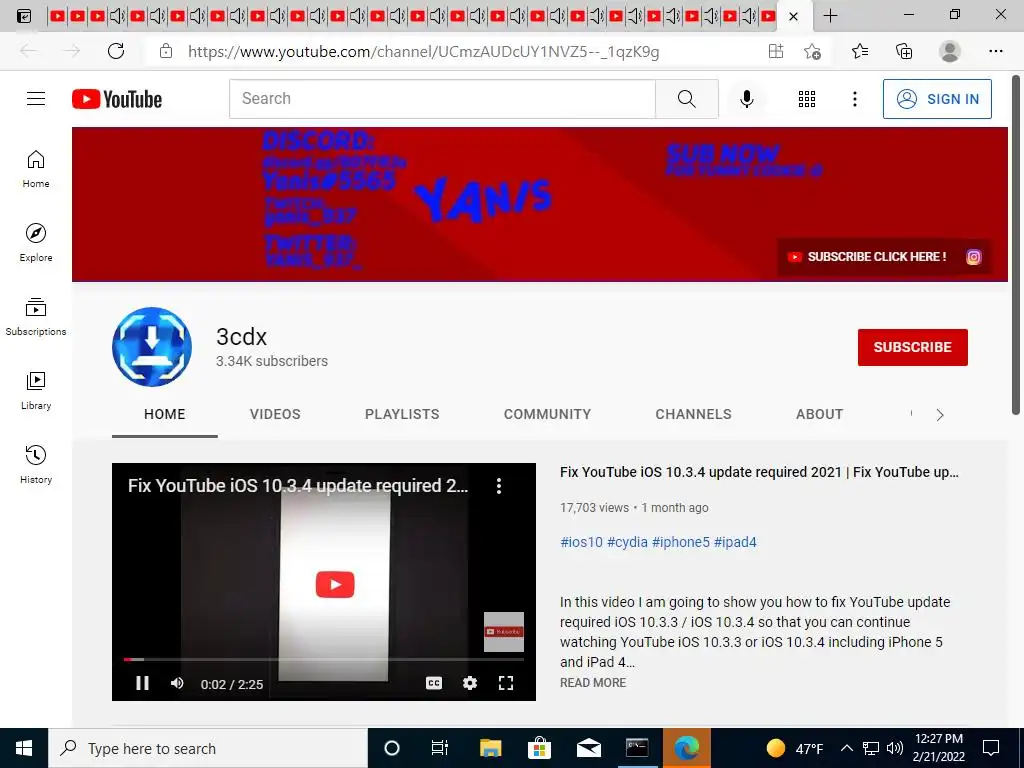
Task: Open Edge settings and more menu
Action: pos(995,51)
